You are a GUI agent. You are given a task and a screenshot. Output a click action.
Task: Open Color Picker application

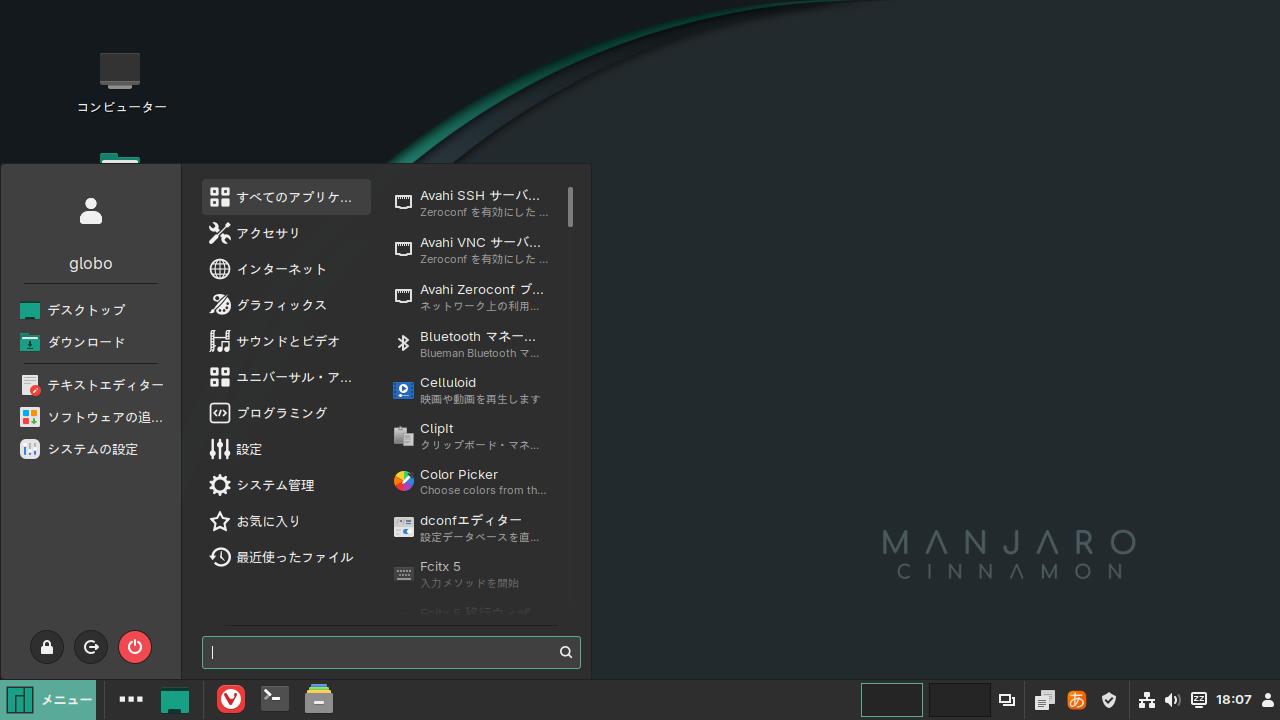click(x=470, y=482)
